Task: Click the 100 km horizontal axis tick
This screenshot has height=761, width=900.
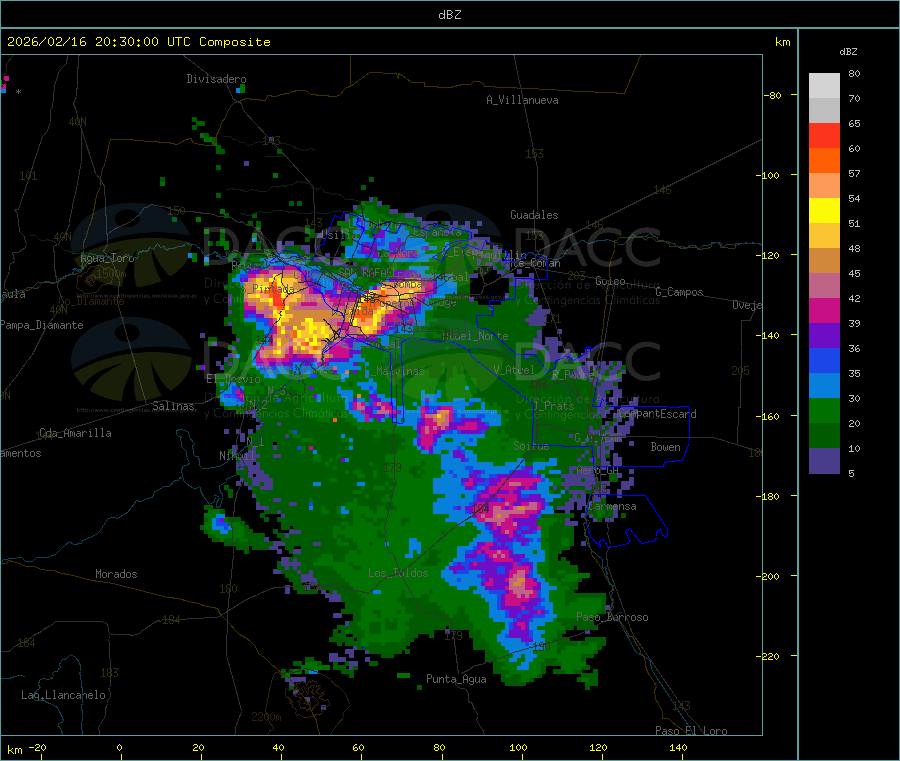Action: pos(518,747)
